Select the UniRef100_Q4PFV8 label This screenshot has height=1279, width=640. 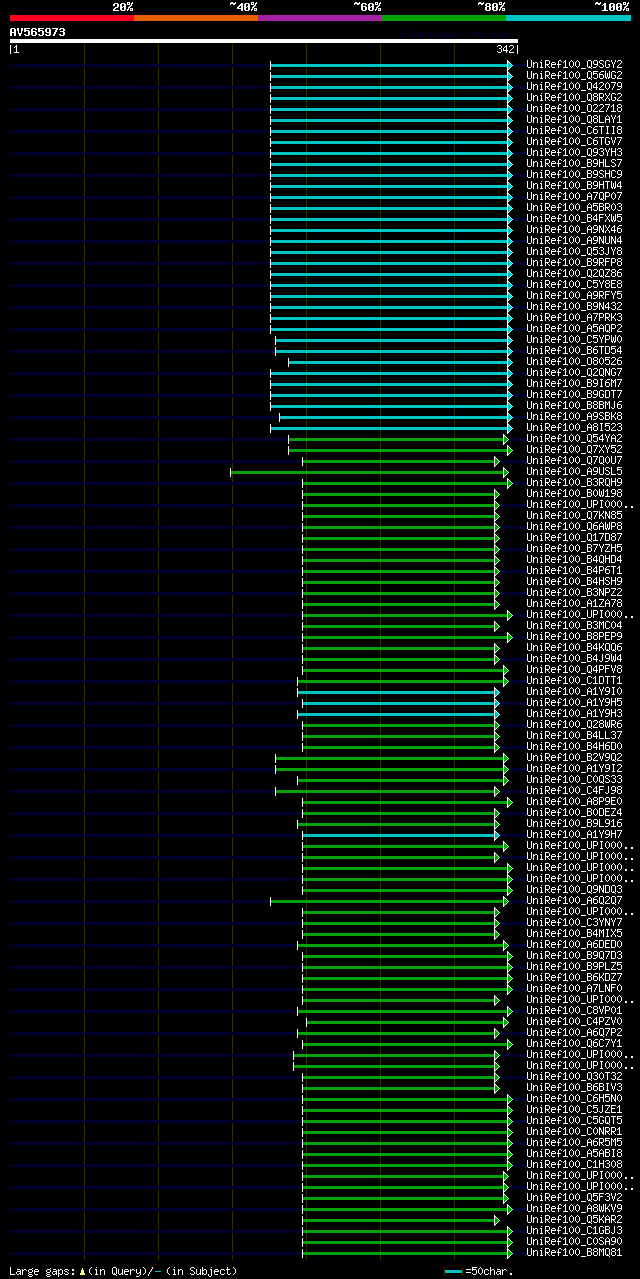(x=574, y=669)
